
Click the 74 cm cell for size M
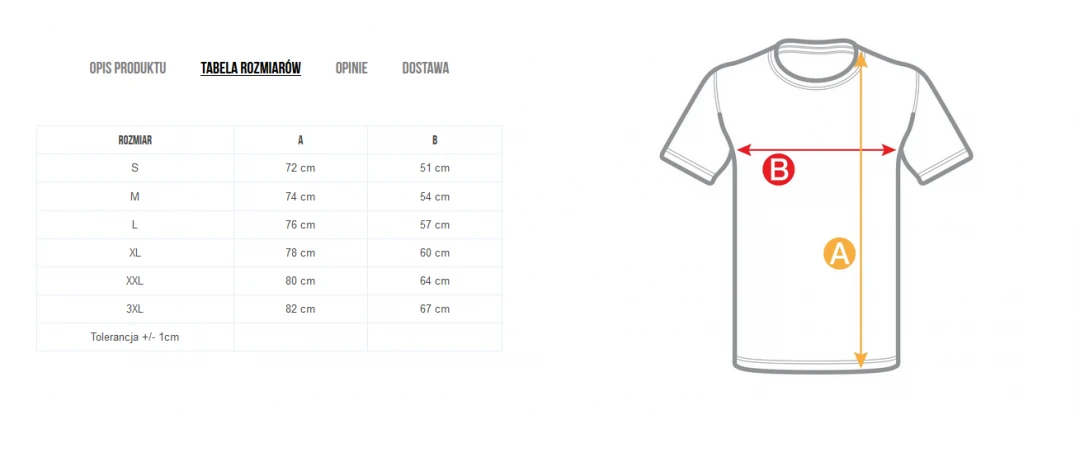tap(300, 196)
